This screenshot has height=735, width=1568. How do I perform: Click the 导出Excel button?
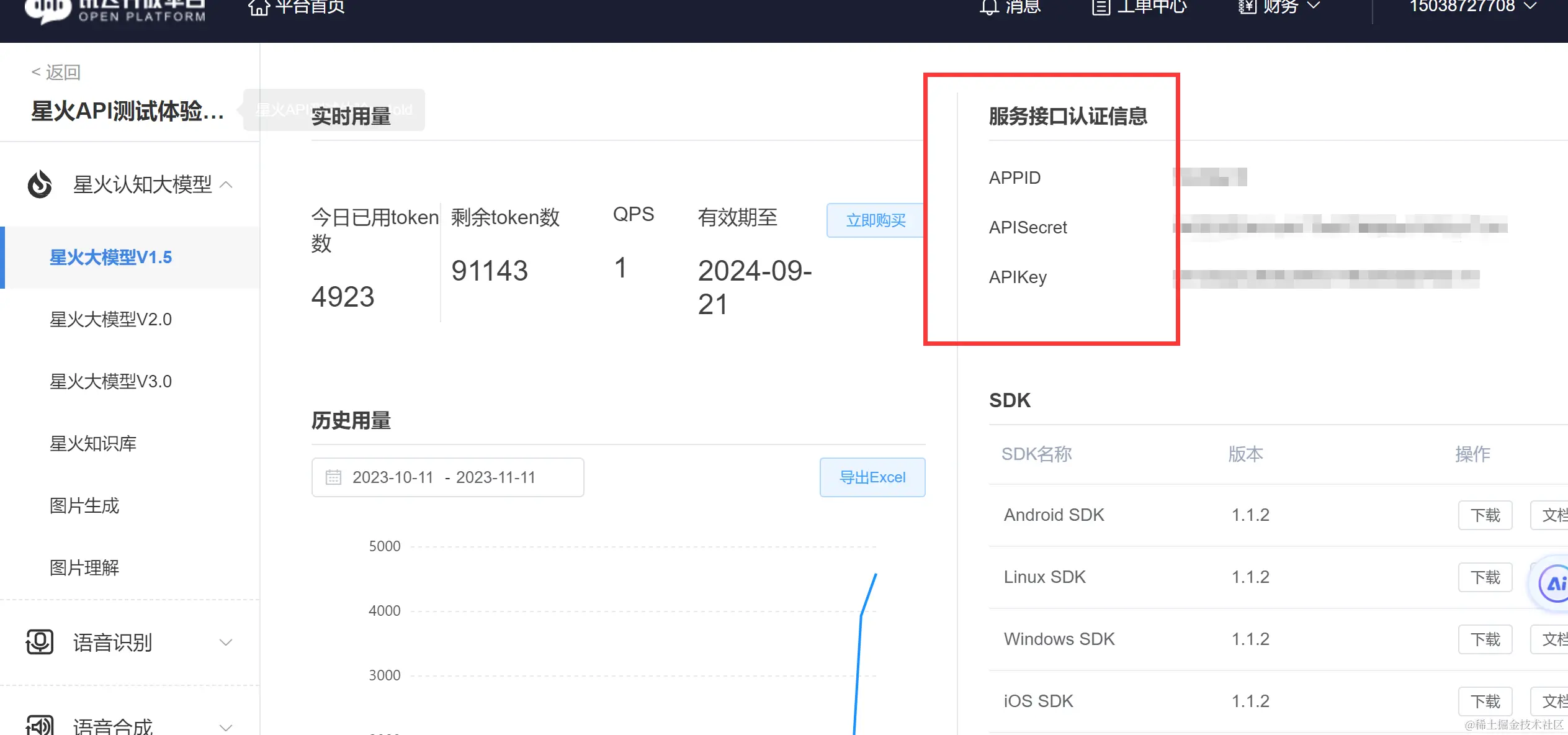click(872, 477)
